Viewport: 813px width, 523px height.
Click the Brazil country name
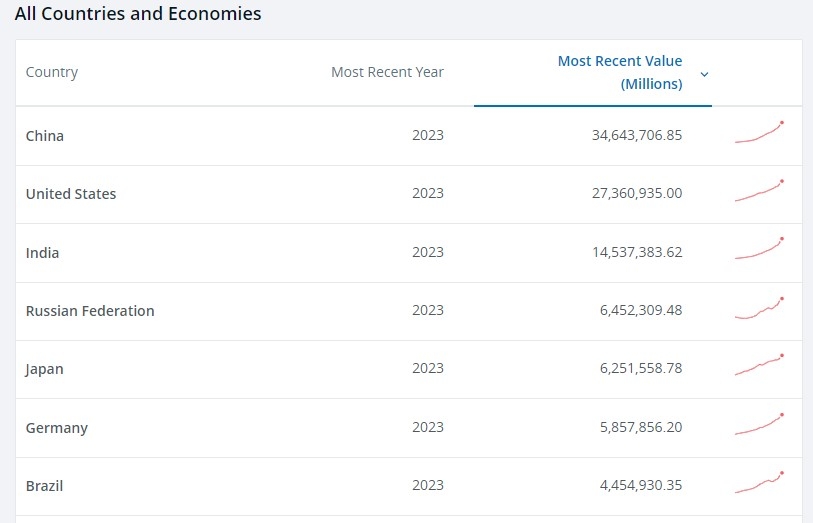(45, 486)
